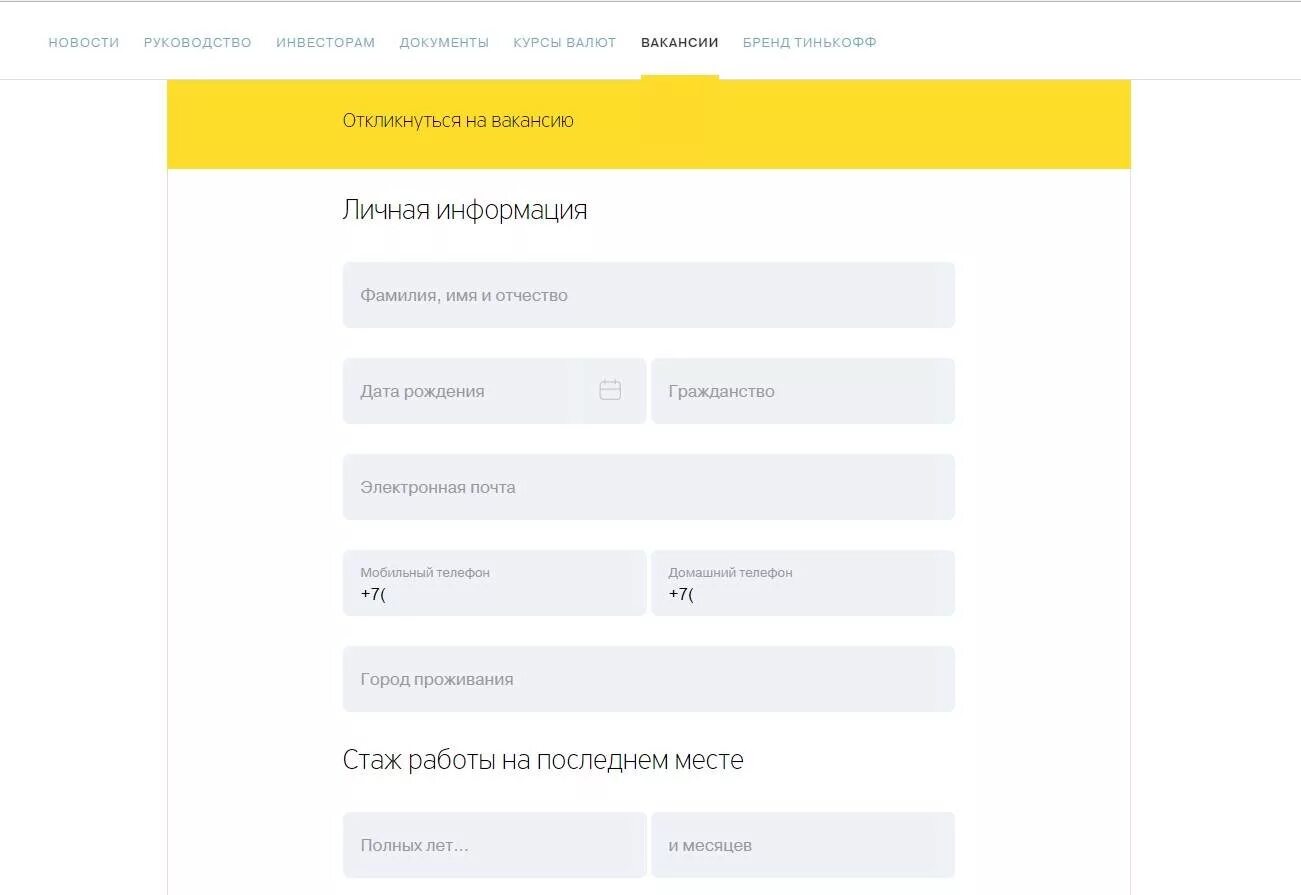Navigate to РУКОВОДСТВО page
This screenshot has width=1301, height=895.
(x=197, y=42)
